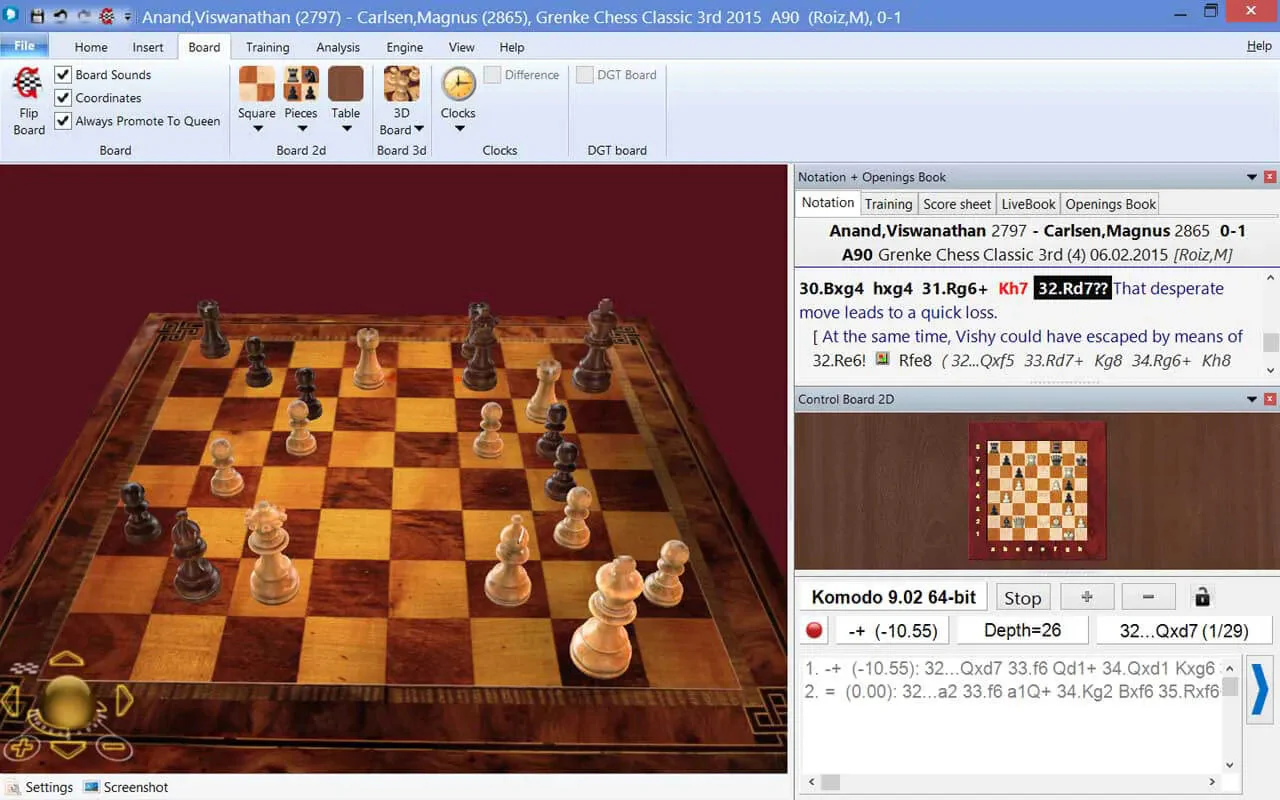The width and height of the screenshot is (1280, 800).
Task: Click the move Kh7 in notation
Action: pos(1013,288)
